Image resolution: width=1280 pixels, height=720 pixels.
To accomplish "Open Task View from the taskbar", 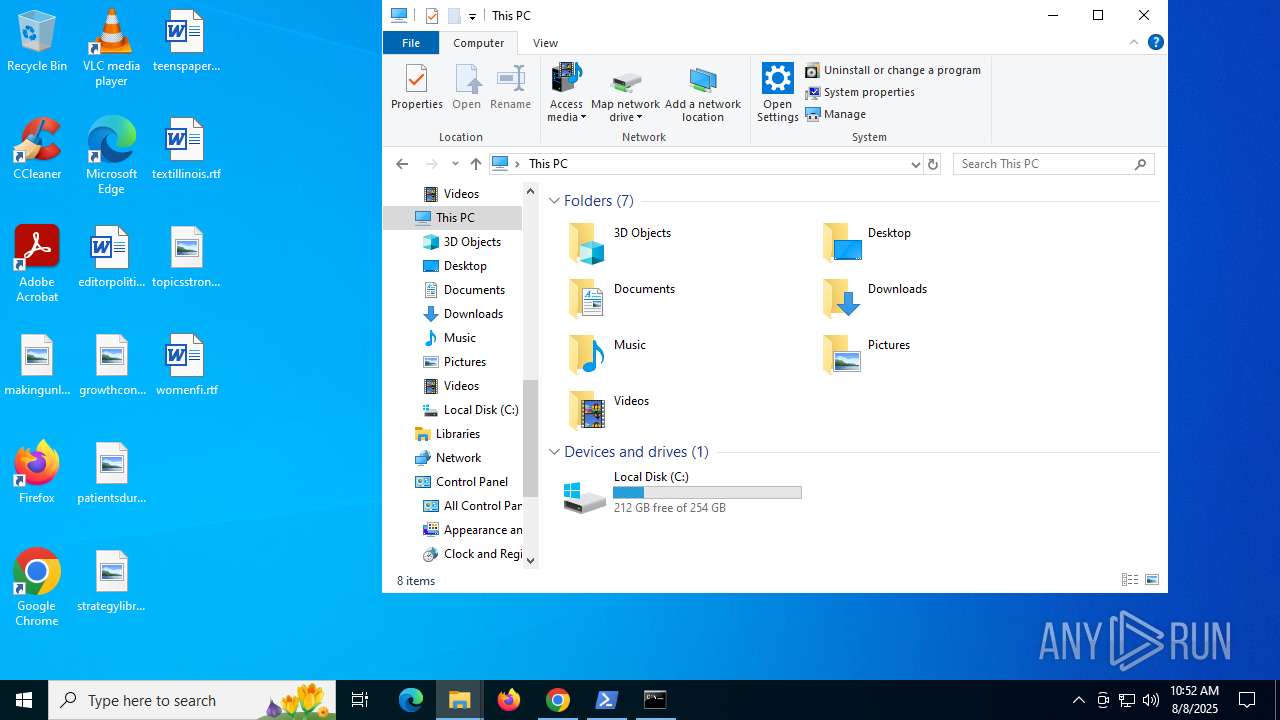I will pyautogui.click(x=360, y=700).
